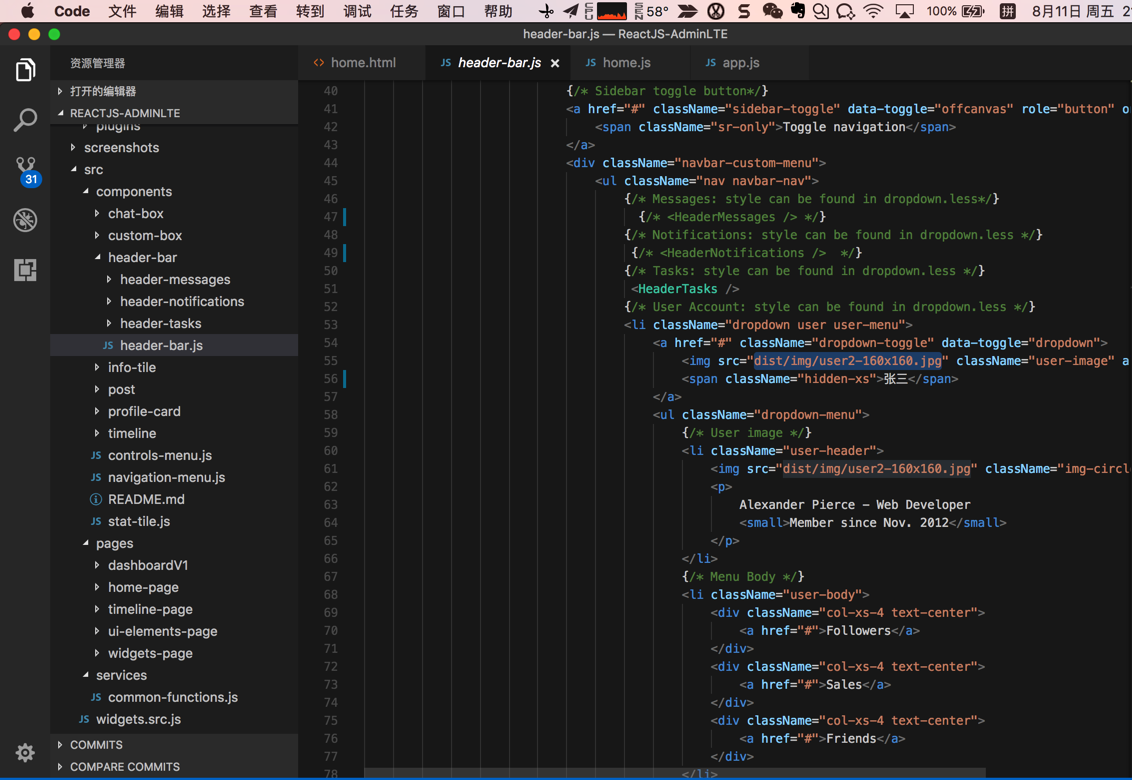Open the Manage gear icon
This screenshot has width=1132, height=780.
(25, 752)
